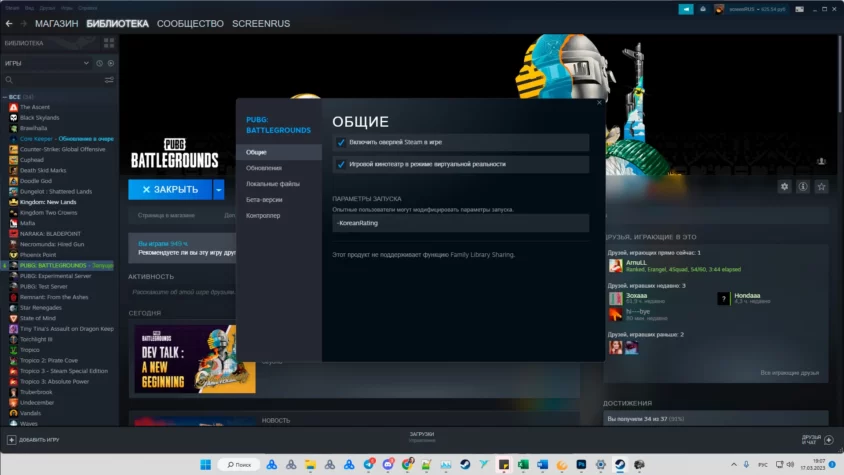Open Вид menu
Image resolution: width=844 pixels, height=475 pixels.
29,8
